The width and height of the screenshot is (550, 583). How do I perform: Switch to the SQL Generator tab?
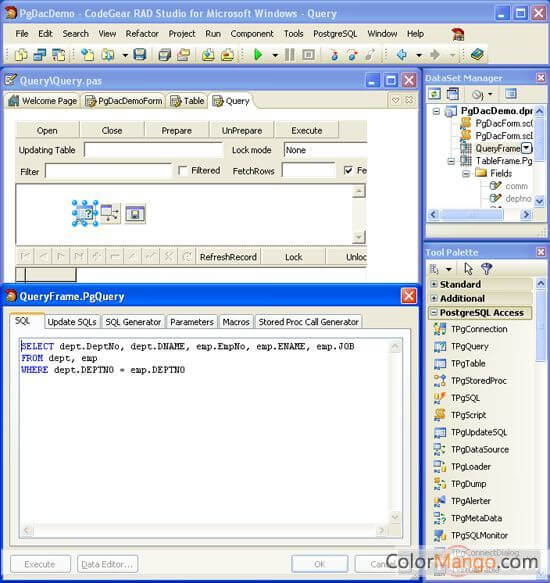click(133, 322)
